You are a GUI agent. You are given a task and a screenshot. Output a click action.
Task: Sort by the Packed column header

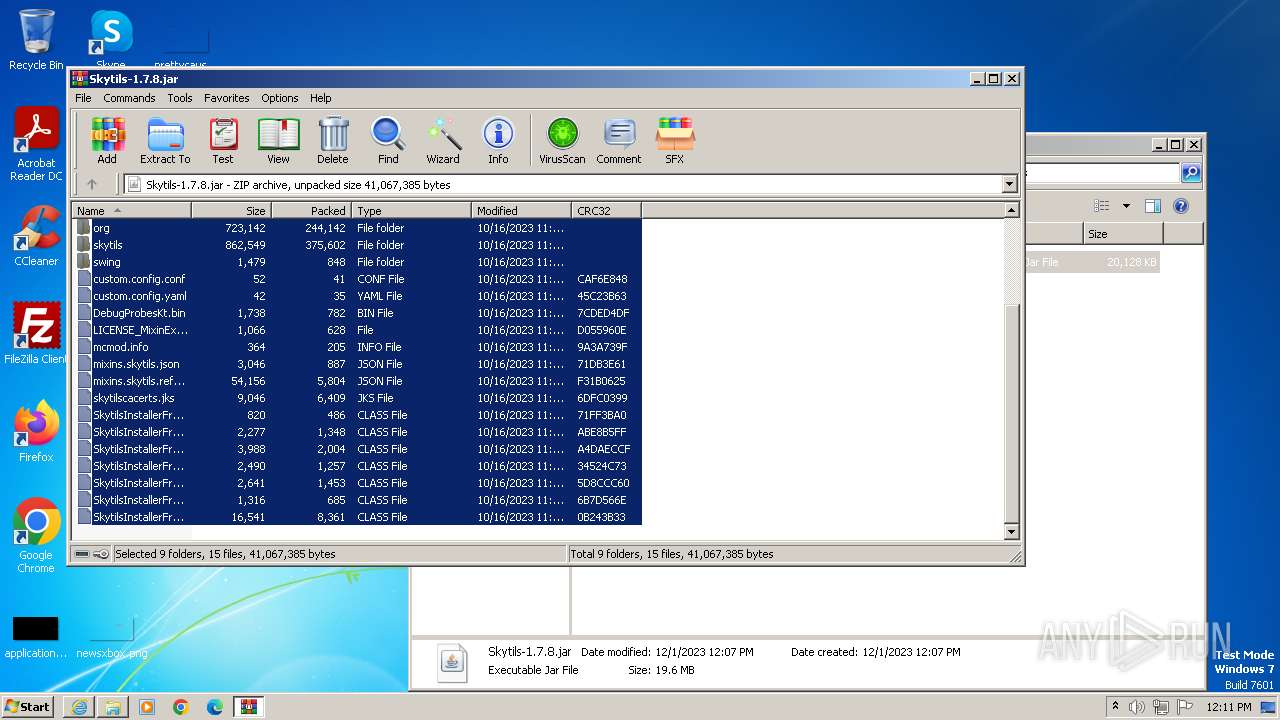click(311, 210)
